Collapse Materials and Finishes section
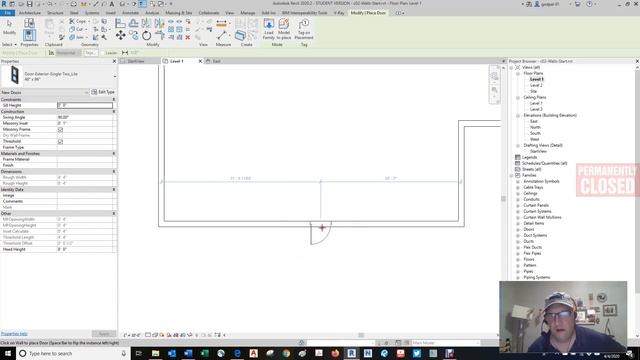Screen dimensions: 640x360 tap(114, 153)
